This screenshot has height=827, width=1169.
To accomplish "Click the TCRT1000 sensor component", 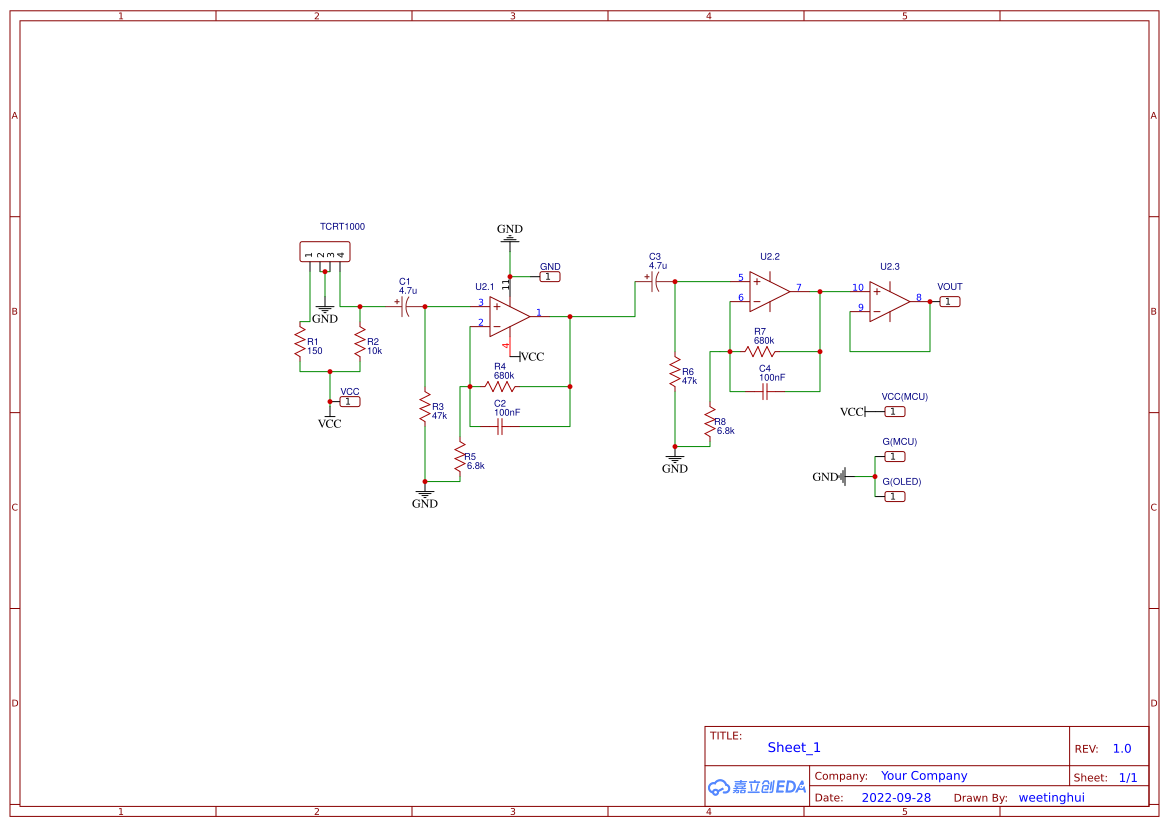I will click(325, 252).
